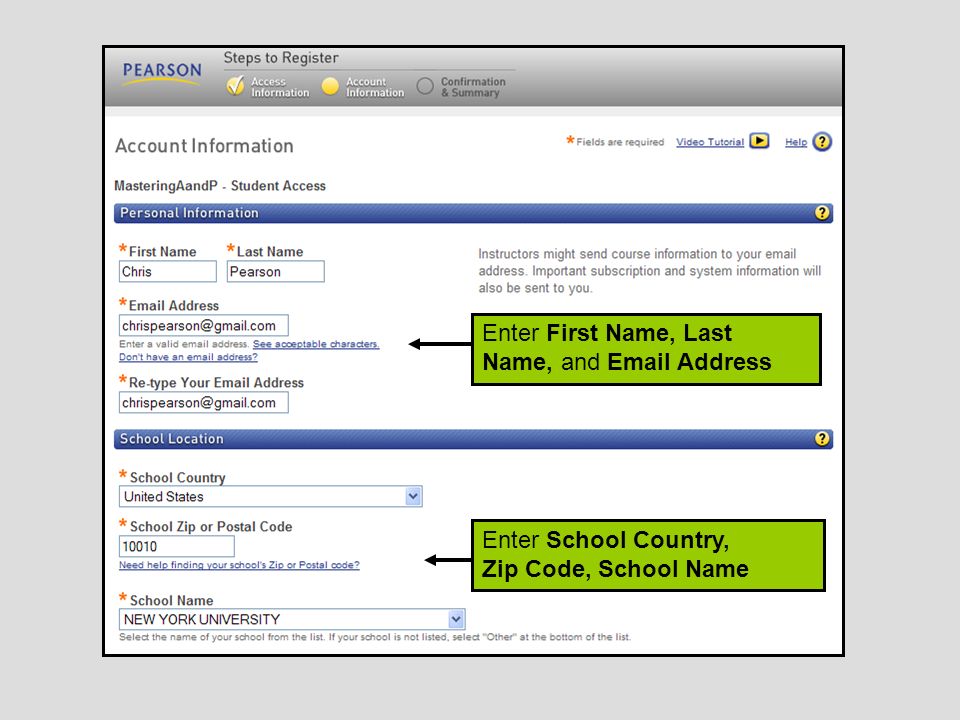Image resolution: width=960 pixels, height=720 pixels.
Task: Click the First Name field containing Chris
Action: pos(168,272)
